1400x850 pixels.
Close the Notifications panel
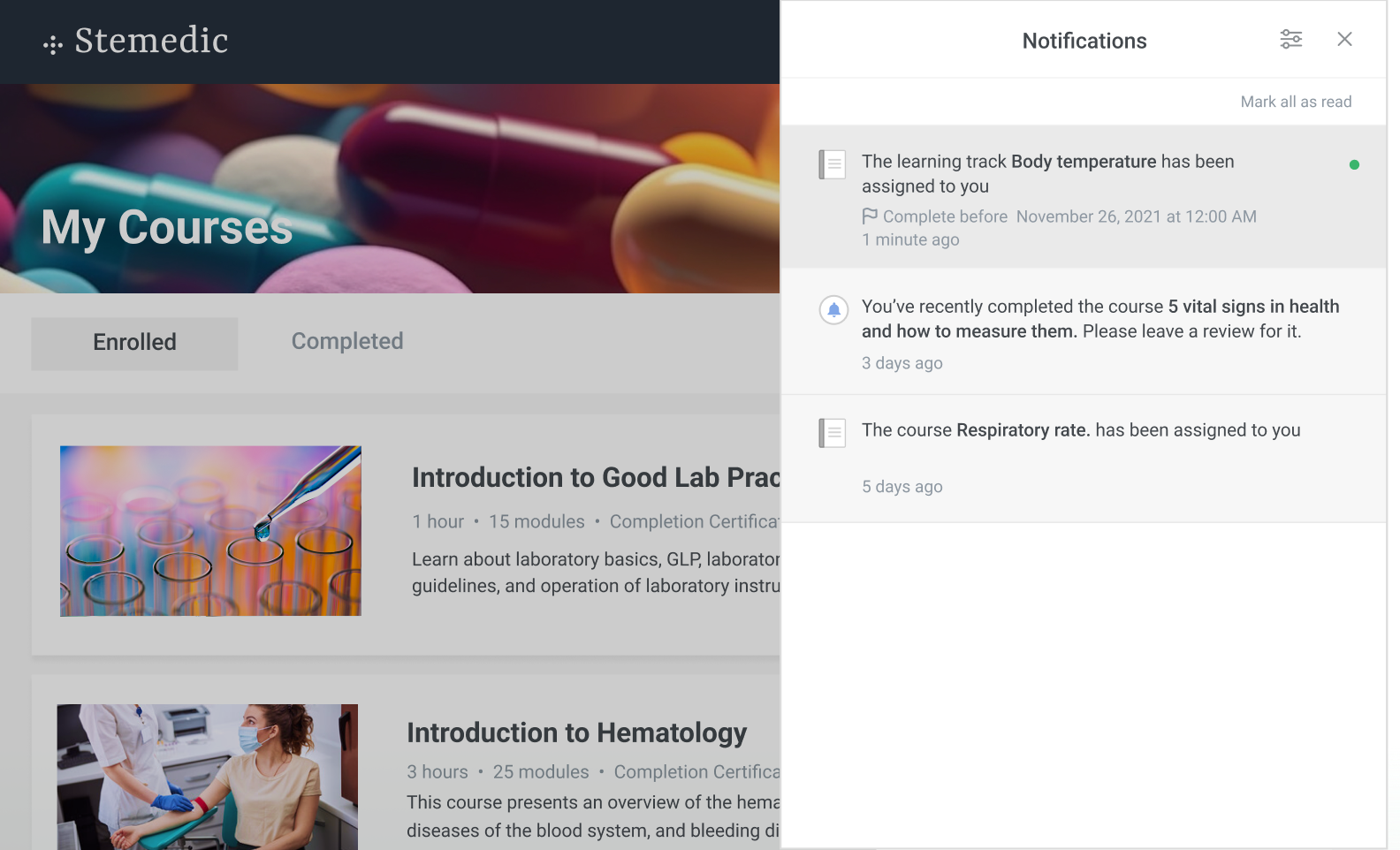(x=1344, y=39)
